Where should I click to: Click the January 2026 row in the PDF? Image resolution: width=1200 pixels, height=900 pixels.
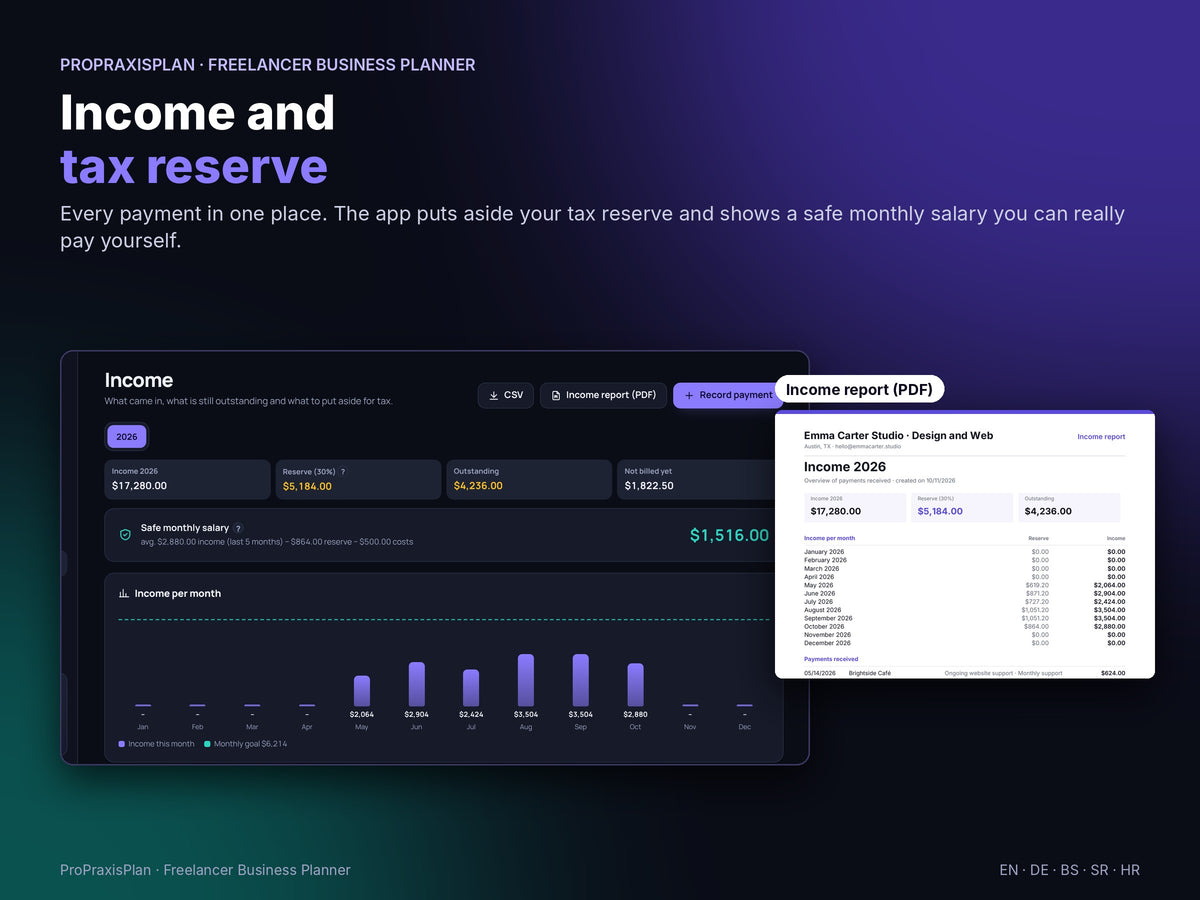pos(964,552)
